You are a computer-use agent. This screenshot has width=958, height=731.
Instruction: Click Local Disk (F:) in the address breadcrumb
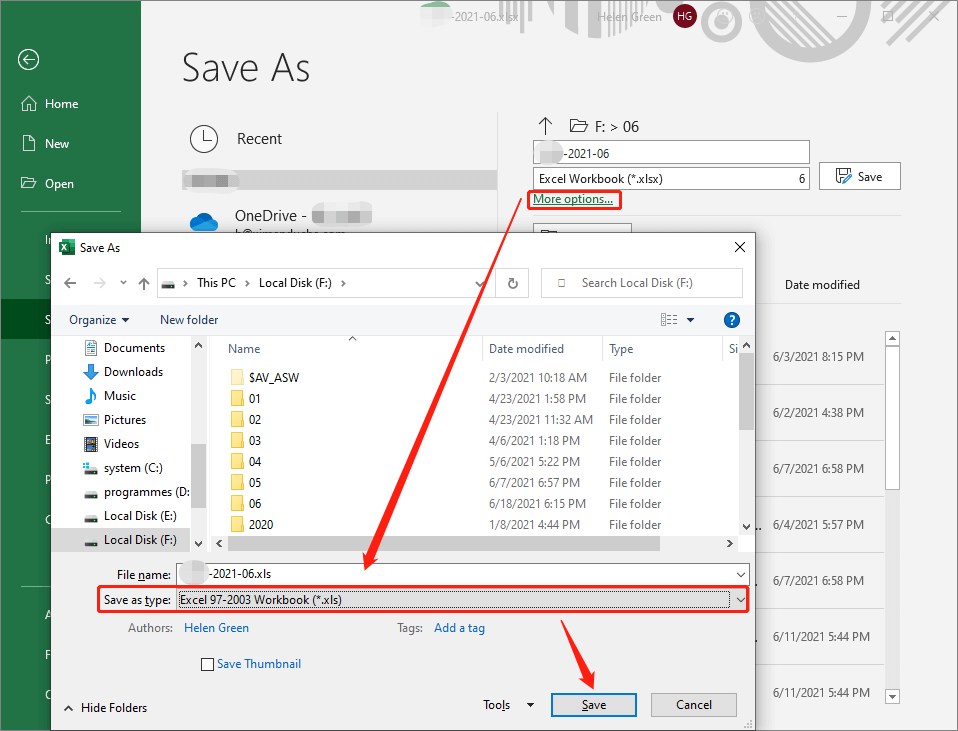point(295,283)
